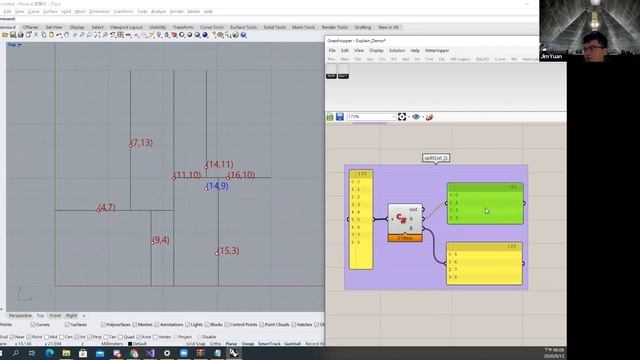
Task: Toggle Grasshopper preview eye icon
Action: 416,117
